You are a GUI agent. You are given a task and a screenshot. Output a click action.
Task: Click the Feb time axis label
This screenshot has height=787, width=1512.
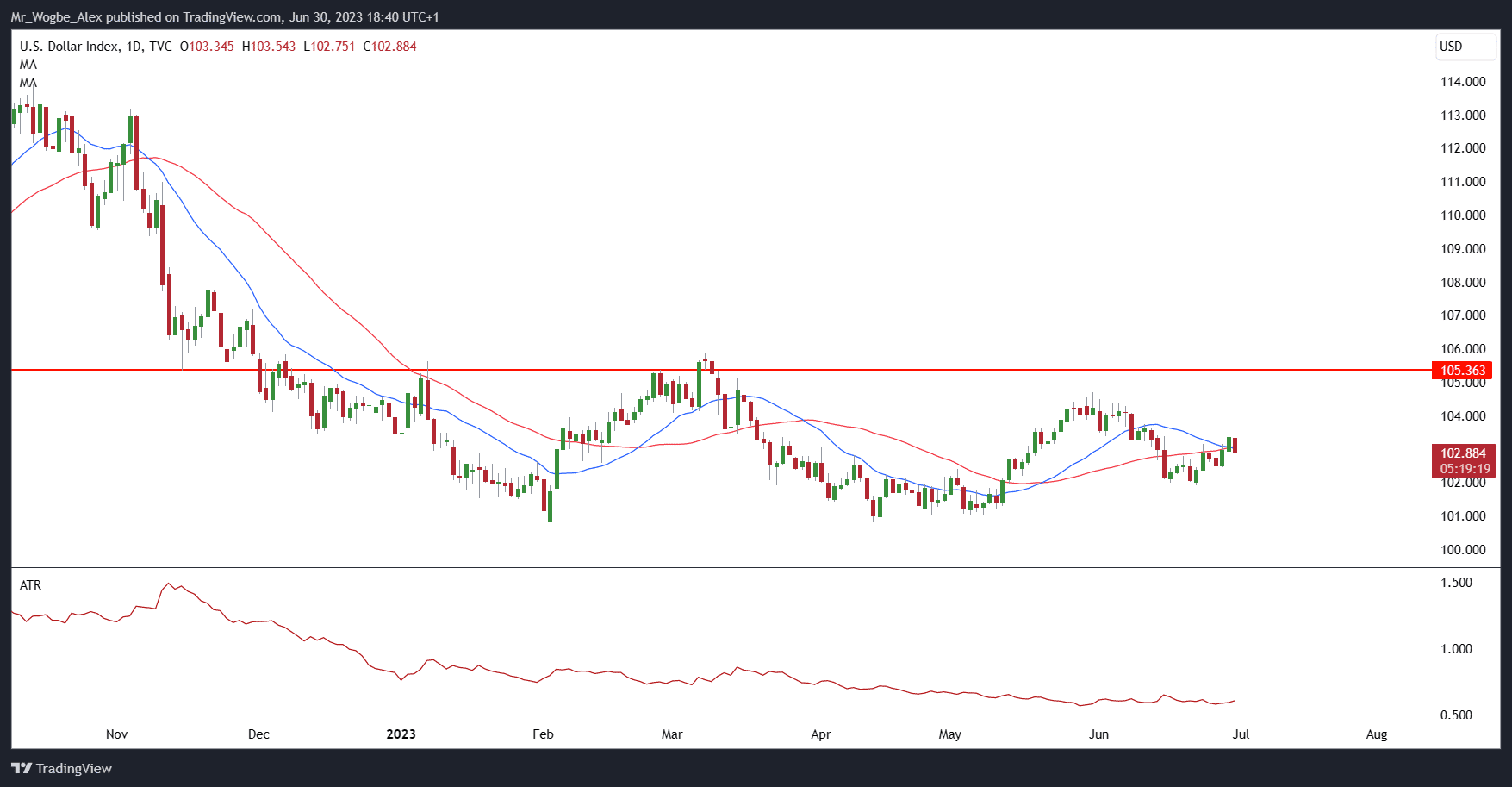point(543,734)
